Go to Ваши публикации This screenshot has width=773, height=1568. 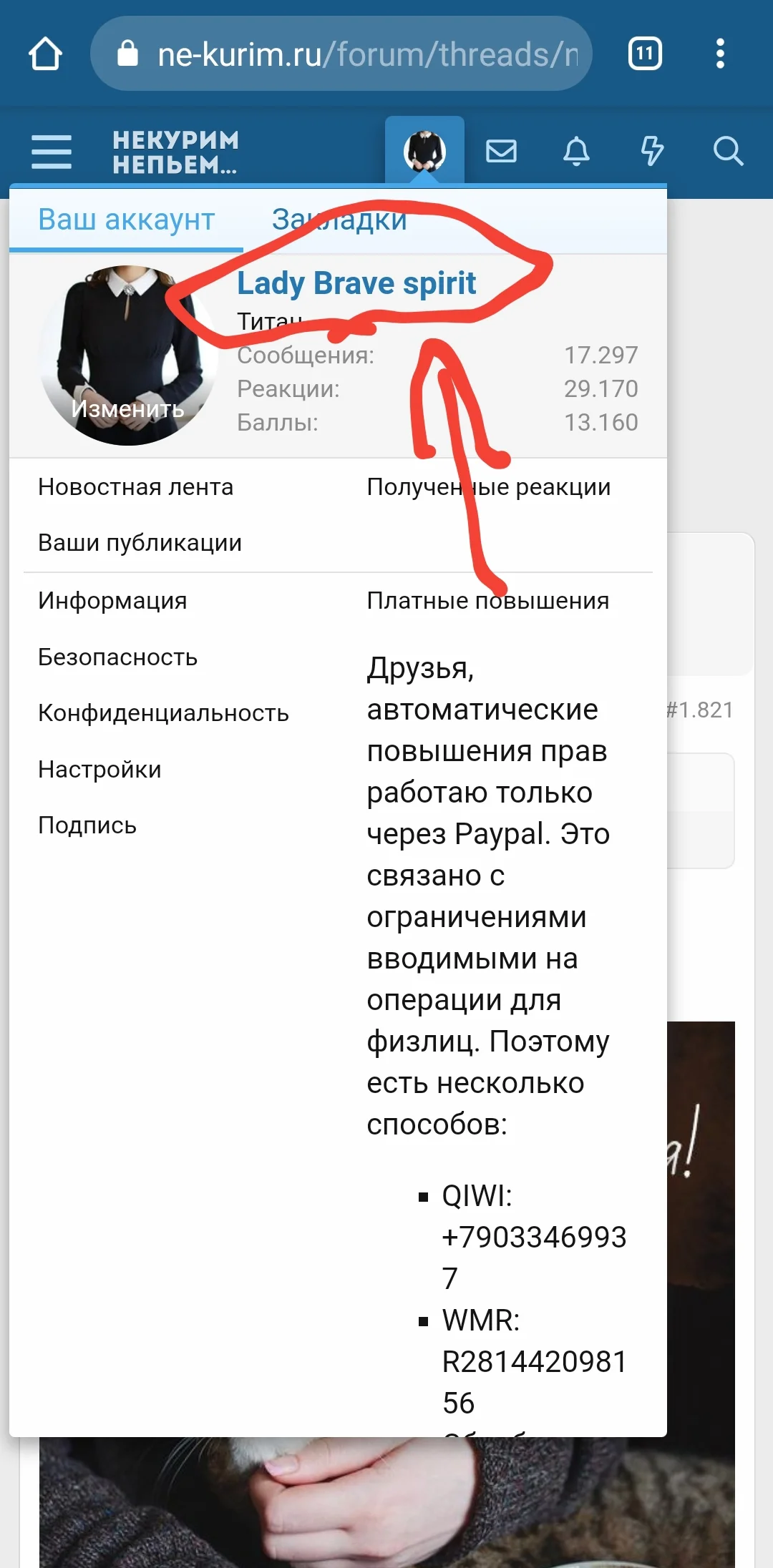(140, 543)
